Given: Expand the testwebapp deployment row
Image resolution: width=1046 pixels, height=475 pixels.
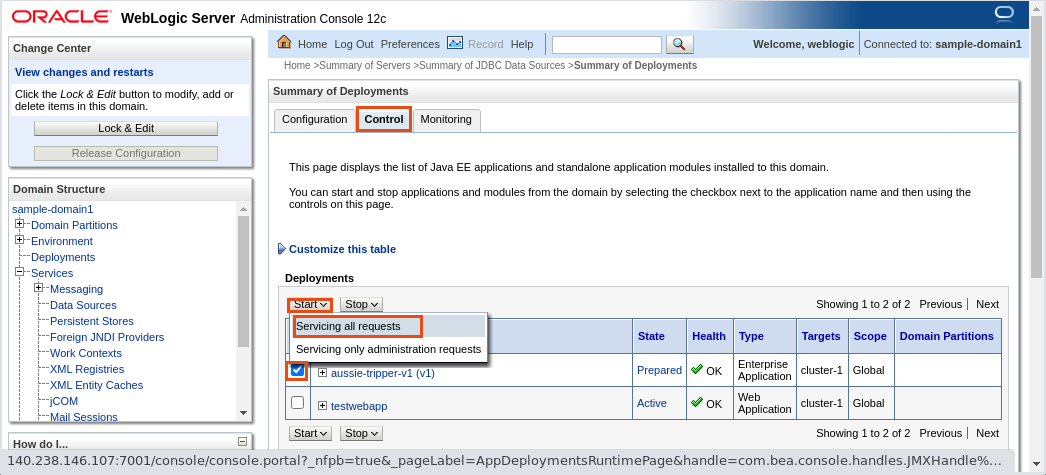Looking at the screenshot, I should (x=323, y=406).
